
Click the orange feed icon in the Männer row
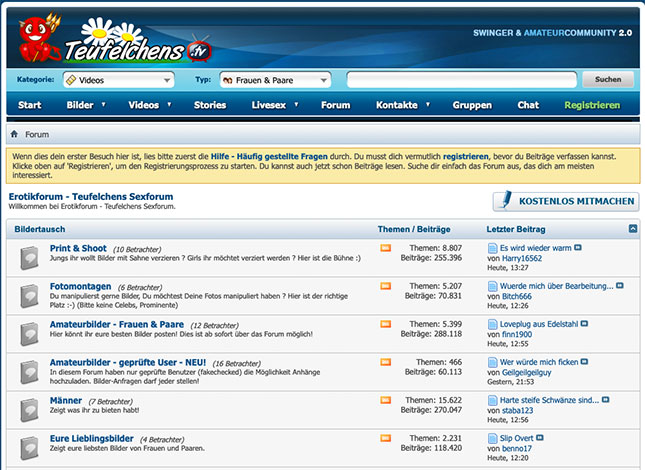click(x=385, y=400)
